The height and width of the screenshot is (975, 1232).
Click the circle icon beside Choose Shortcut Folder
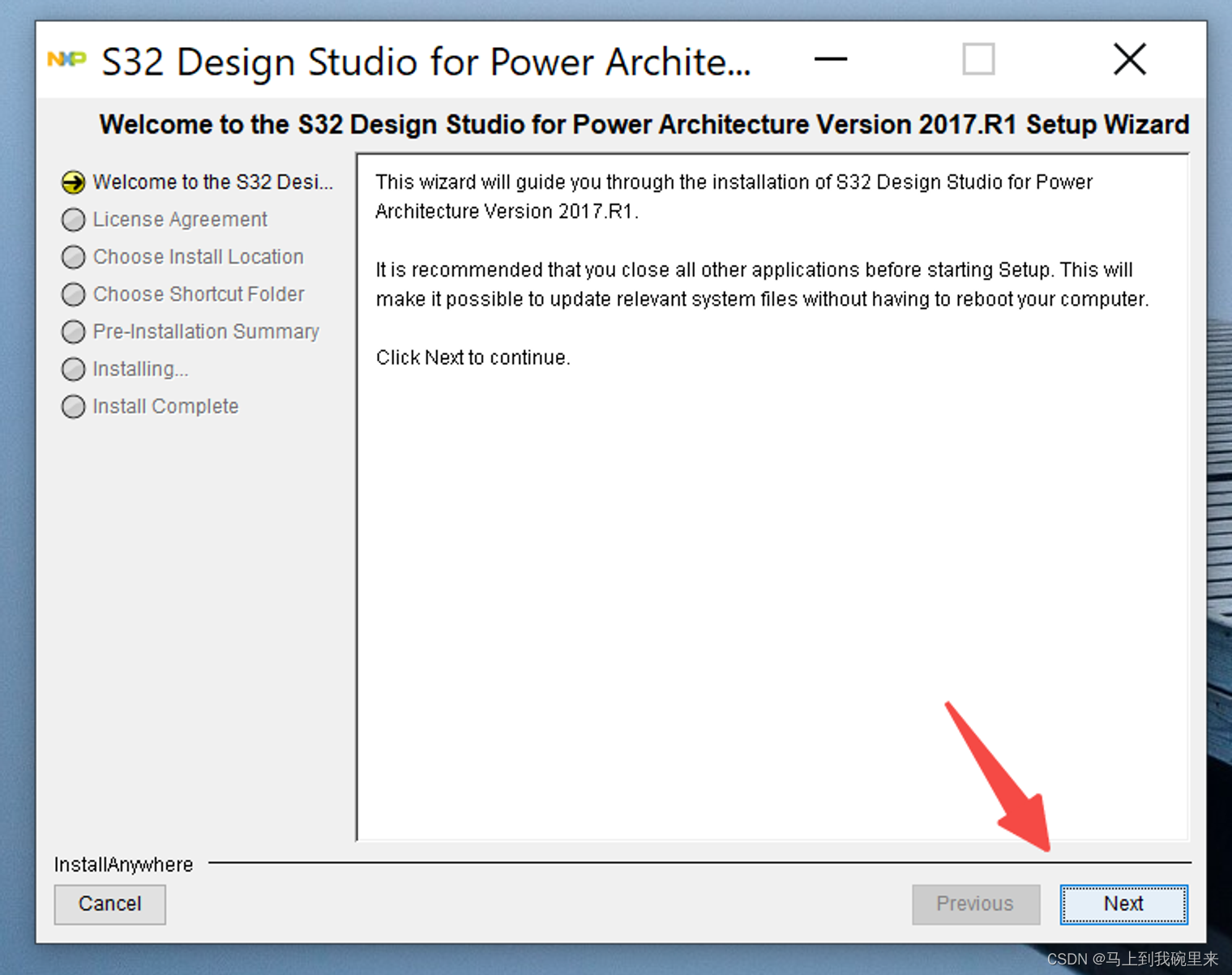pos(73,294)
